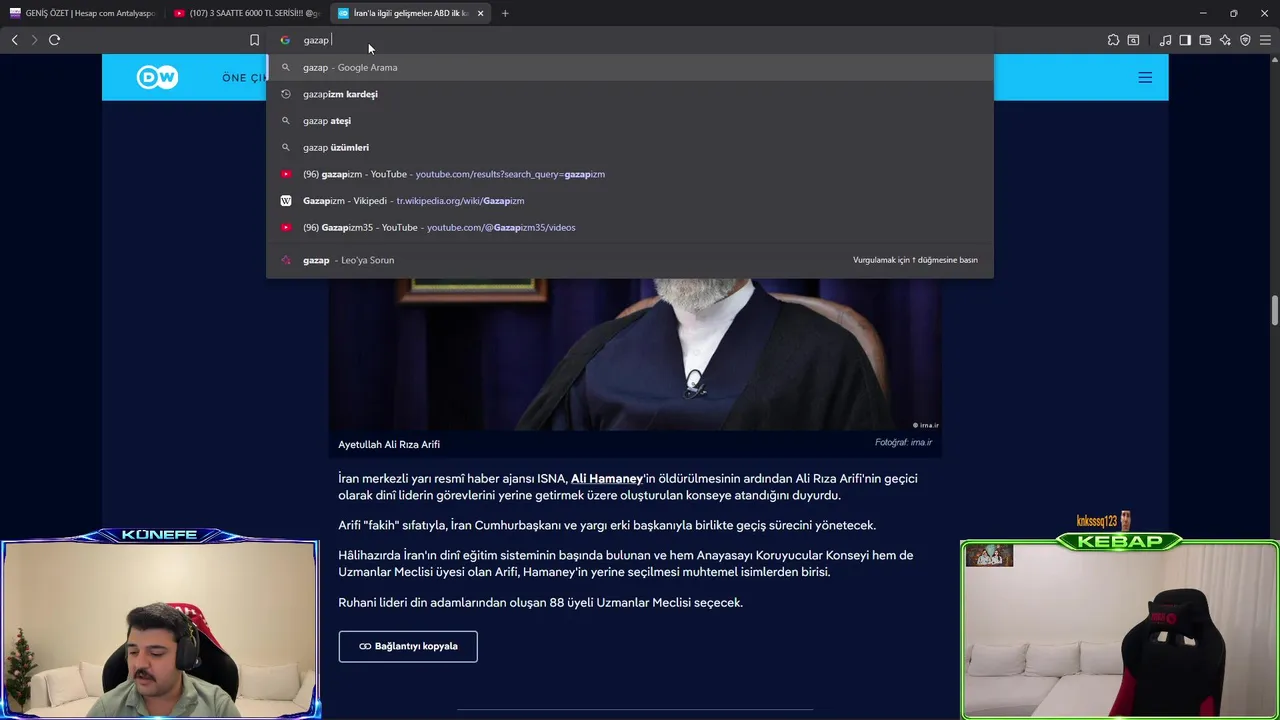Select 'gazapizm kardeşi' history suggestion

coord(630,94)
